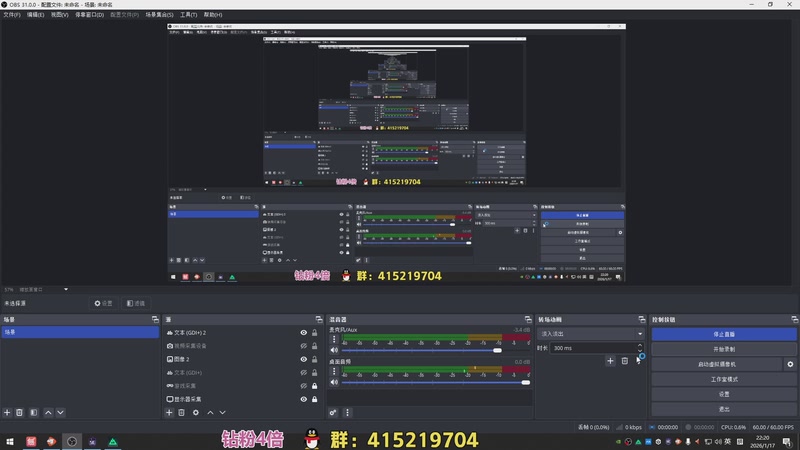Viewport: 800px width, 450px height.
Task: Add a new source with the plus icon
Action: pyautogui.click(x=169, y=412)
